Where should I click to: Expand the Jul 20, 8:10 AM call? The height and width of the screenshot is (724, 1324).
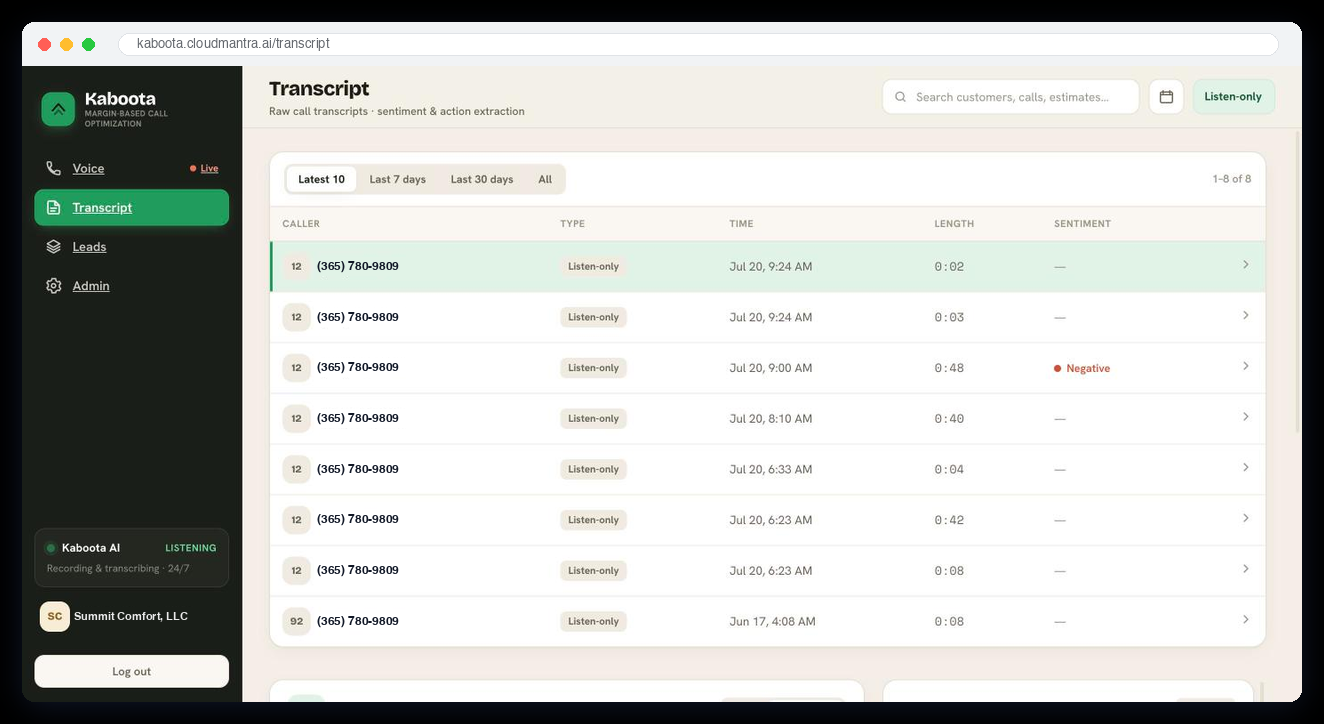click(x=1245, y=417)
